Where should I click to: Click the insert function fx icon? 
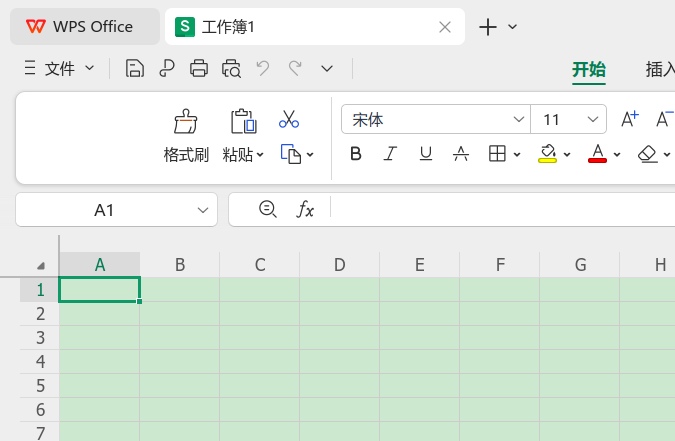coord(305,209)
